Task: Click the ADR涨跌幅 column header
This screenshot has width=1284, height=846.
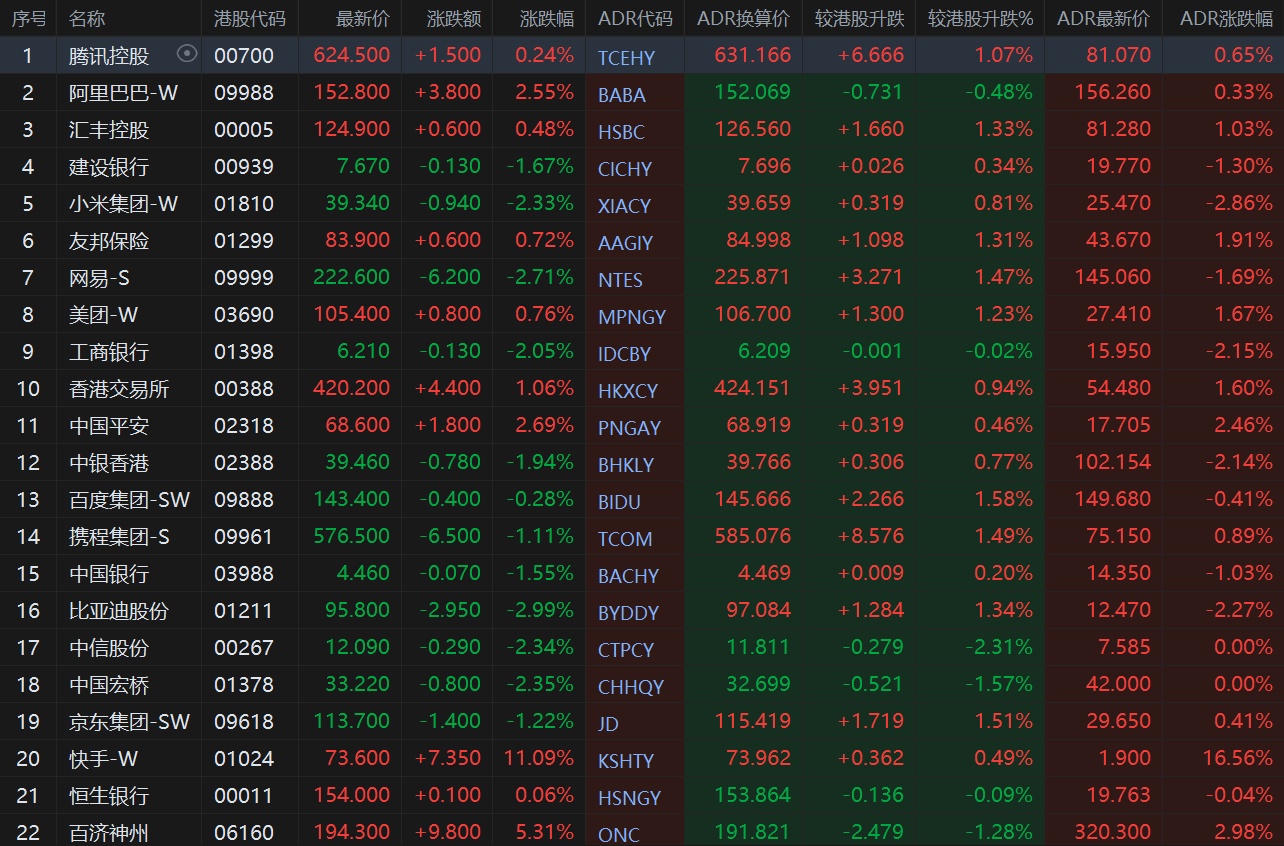Action: [x=1226, y=19]
